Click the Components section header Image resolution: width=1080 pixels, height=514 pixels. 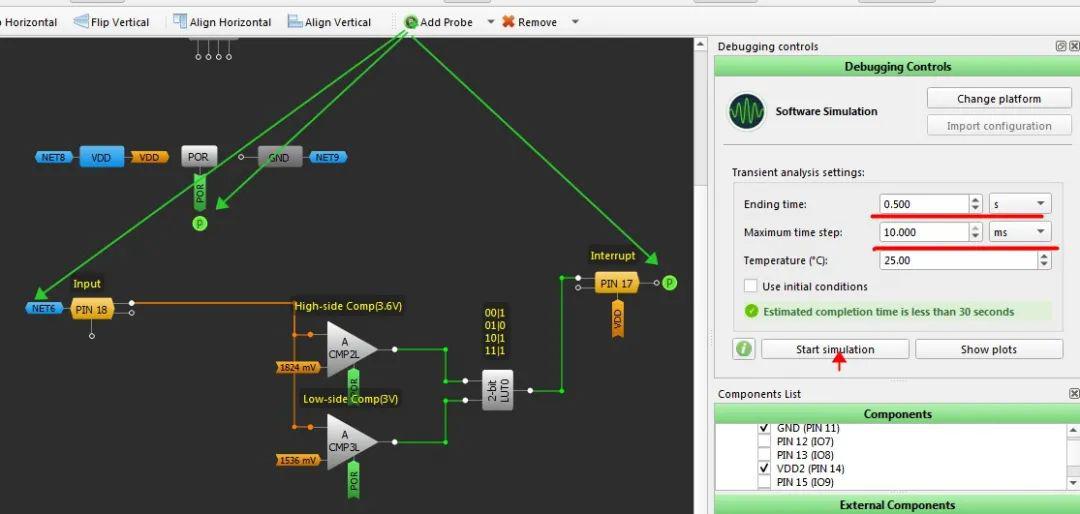click(x=897, y=414)
